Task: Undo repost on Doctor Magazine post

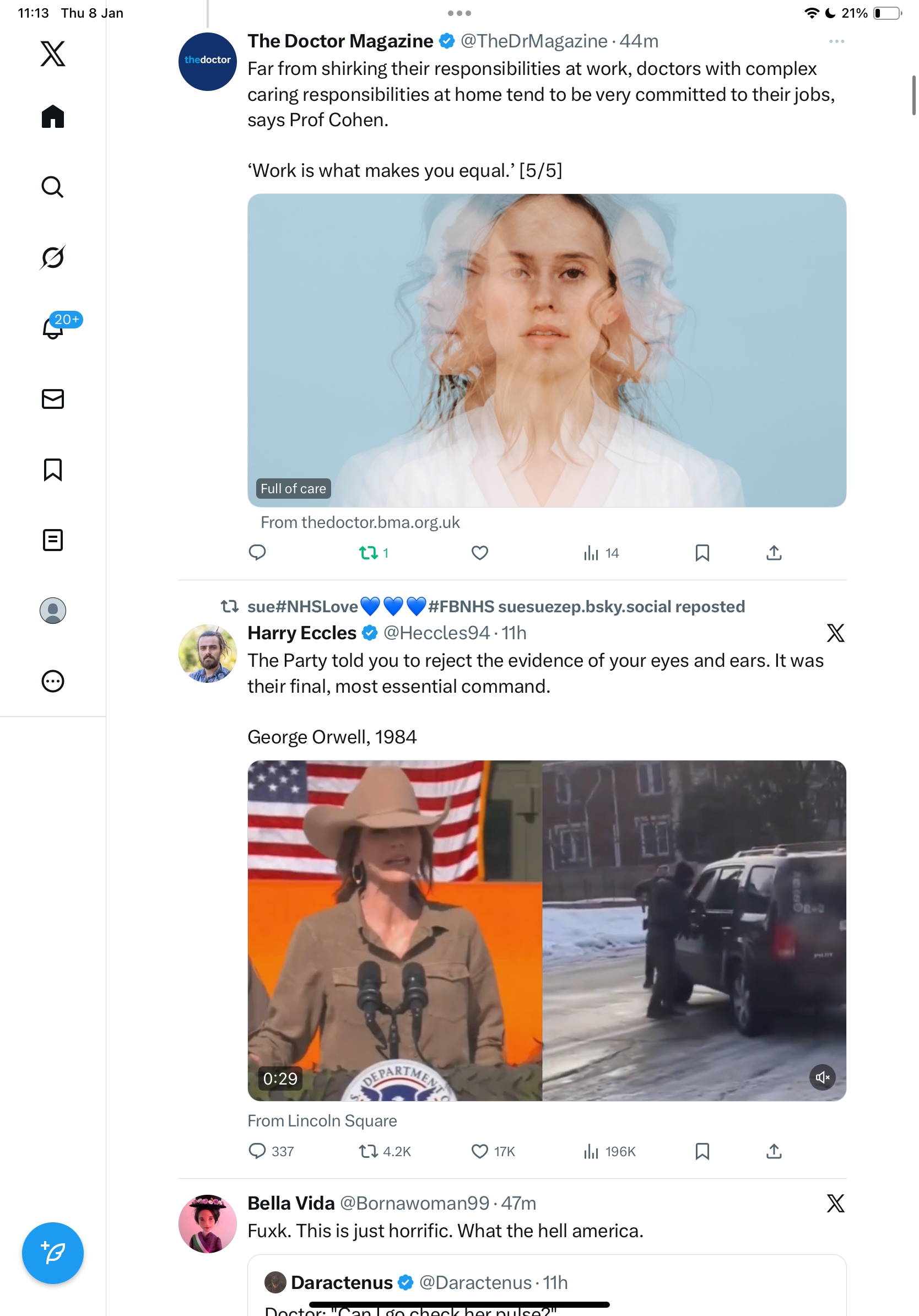Action: [x=369, y=553]
